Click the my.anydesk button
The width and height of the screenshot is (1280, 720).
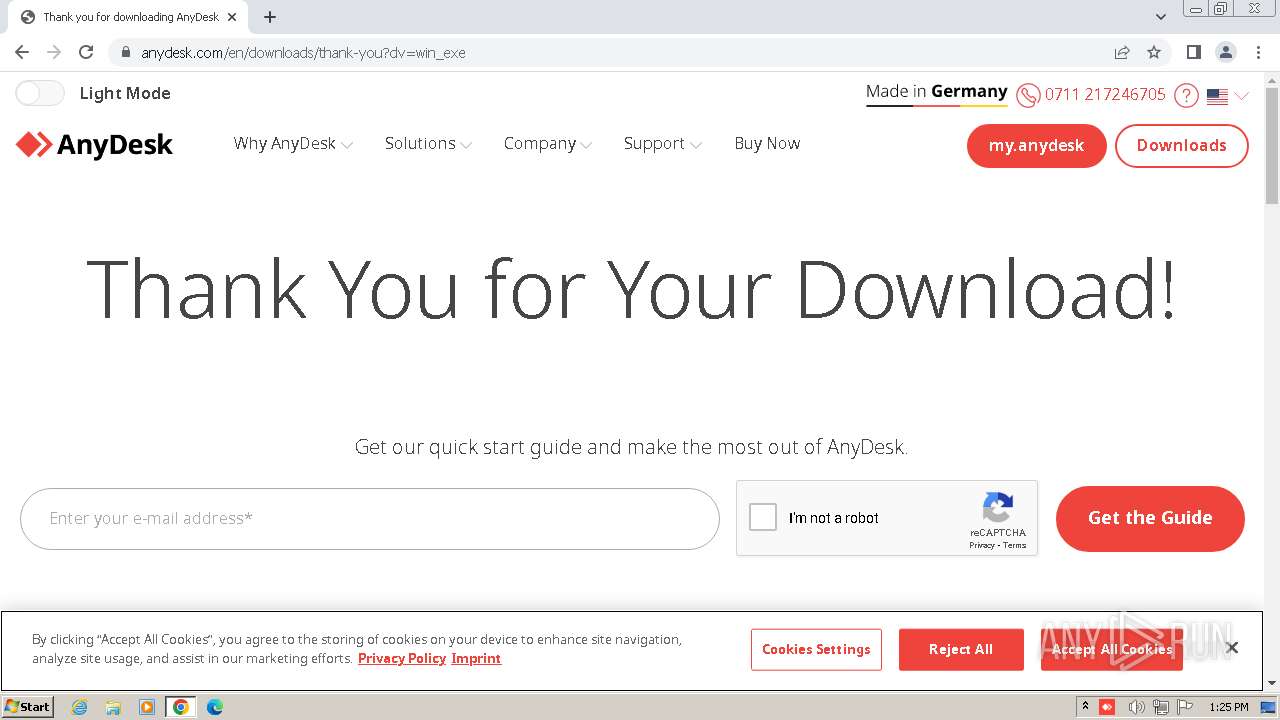point(1036,145)
